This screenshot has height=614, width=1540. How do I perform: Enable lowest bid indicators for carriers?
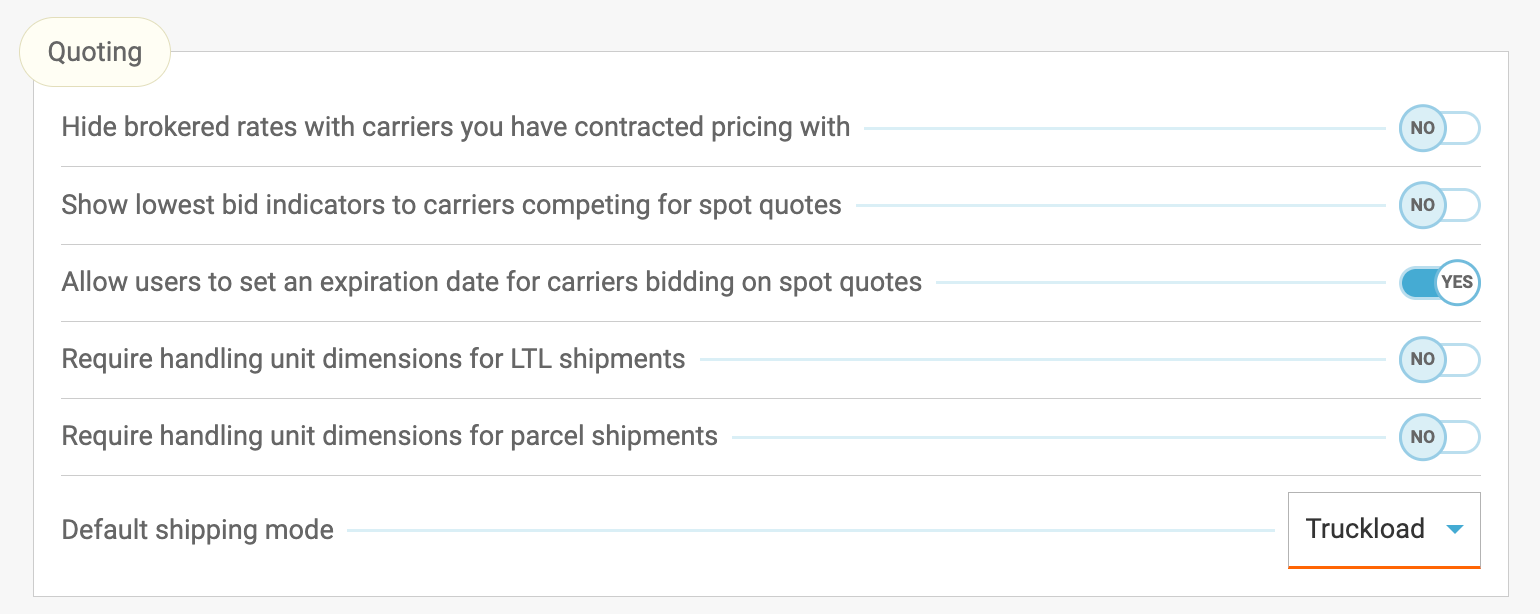tap(1439, 205)
